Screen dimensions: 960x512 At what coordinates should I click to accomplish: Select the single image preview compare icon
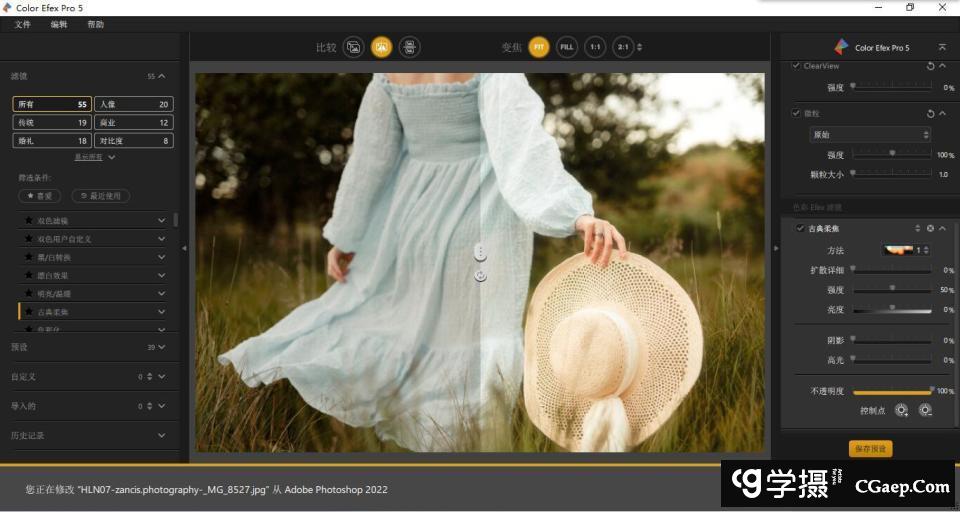click(352, 47)
